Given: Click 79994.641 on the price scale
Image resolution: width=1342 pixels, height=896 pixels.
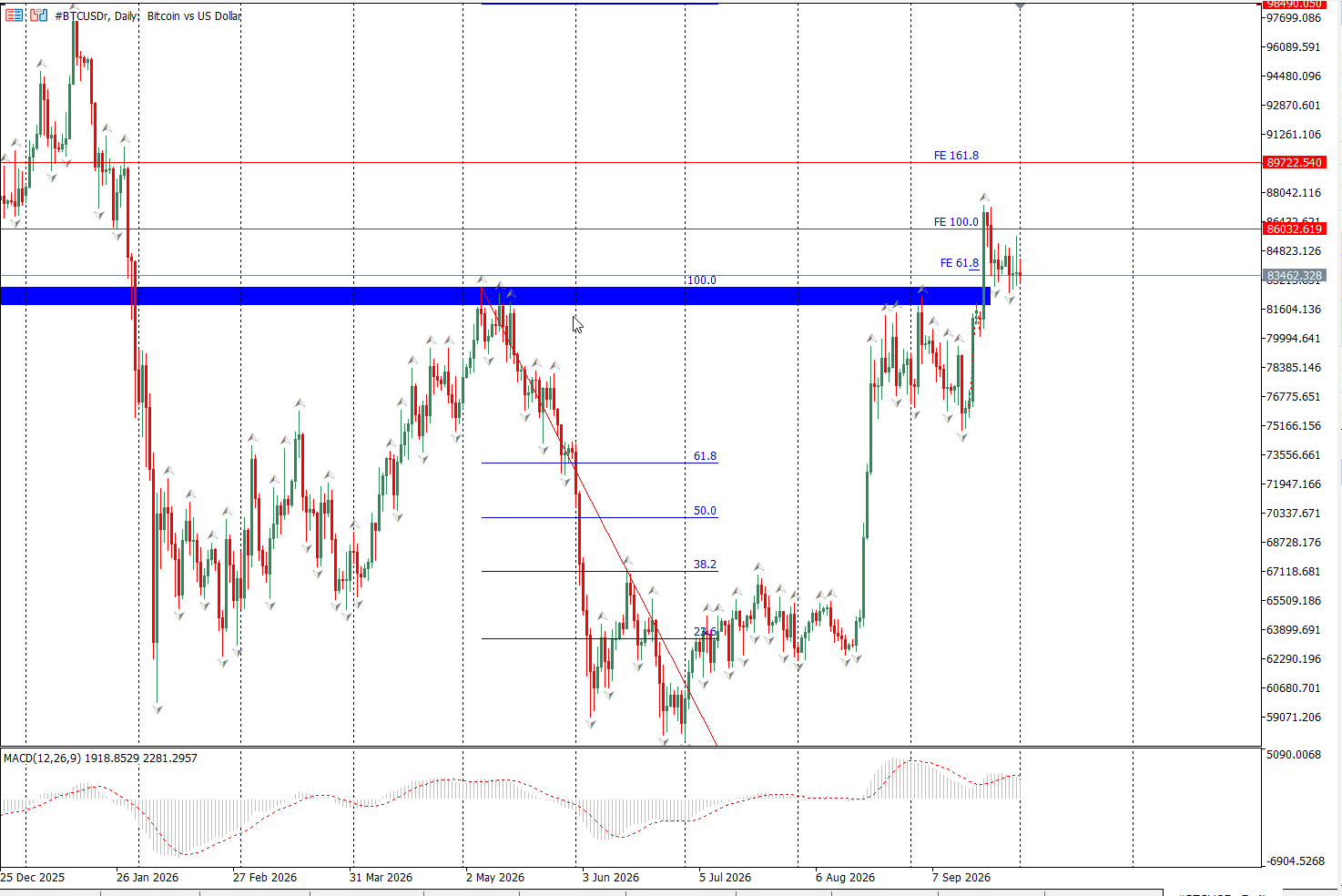Looking at the screenshot, I should (1293, 339).
